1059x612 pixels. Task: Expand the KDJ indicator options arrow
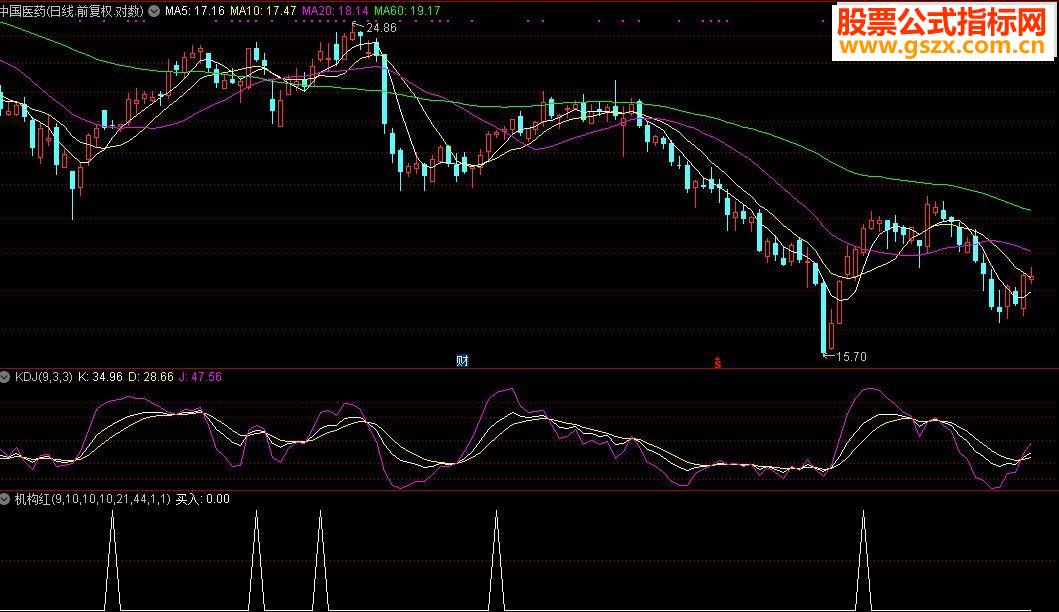pos(5,377)
